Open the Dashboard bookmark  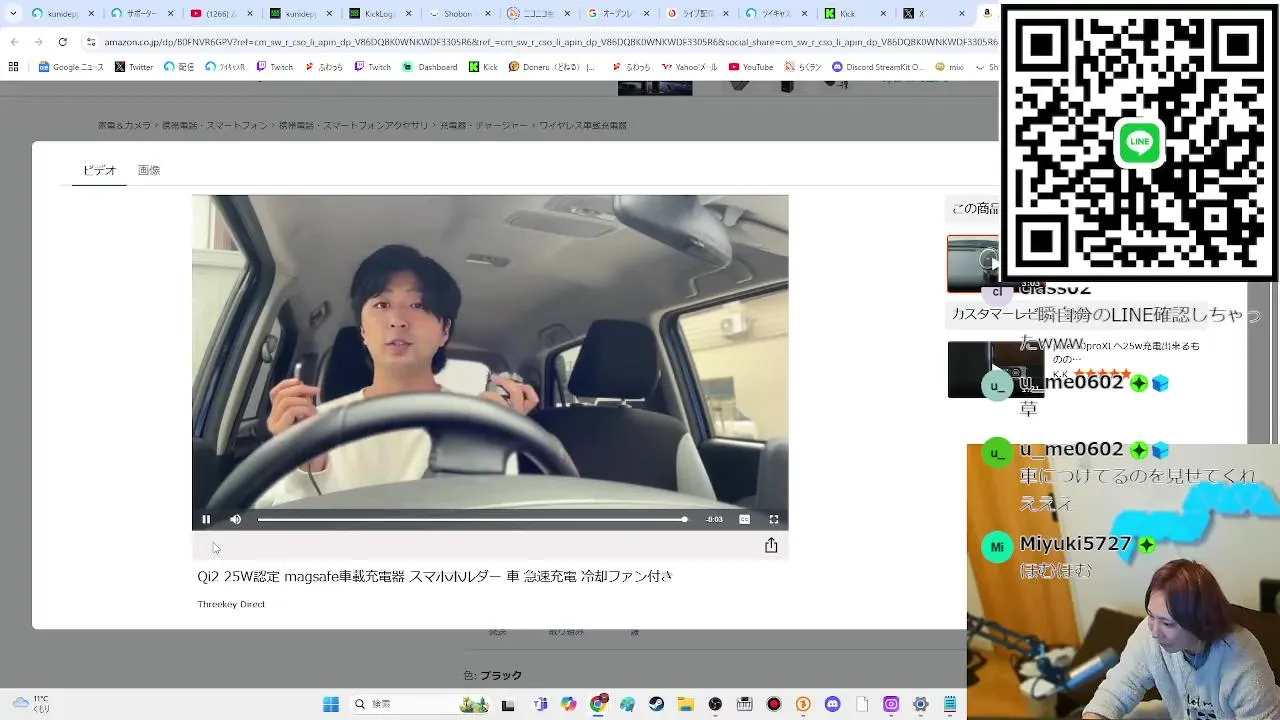point(430,67)
